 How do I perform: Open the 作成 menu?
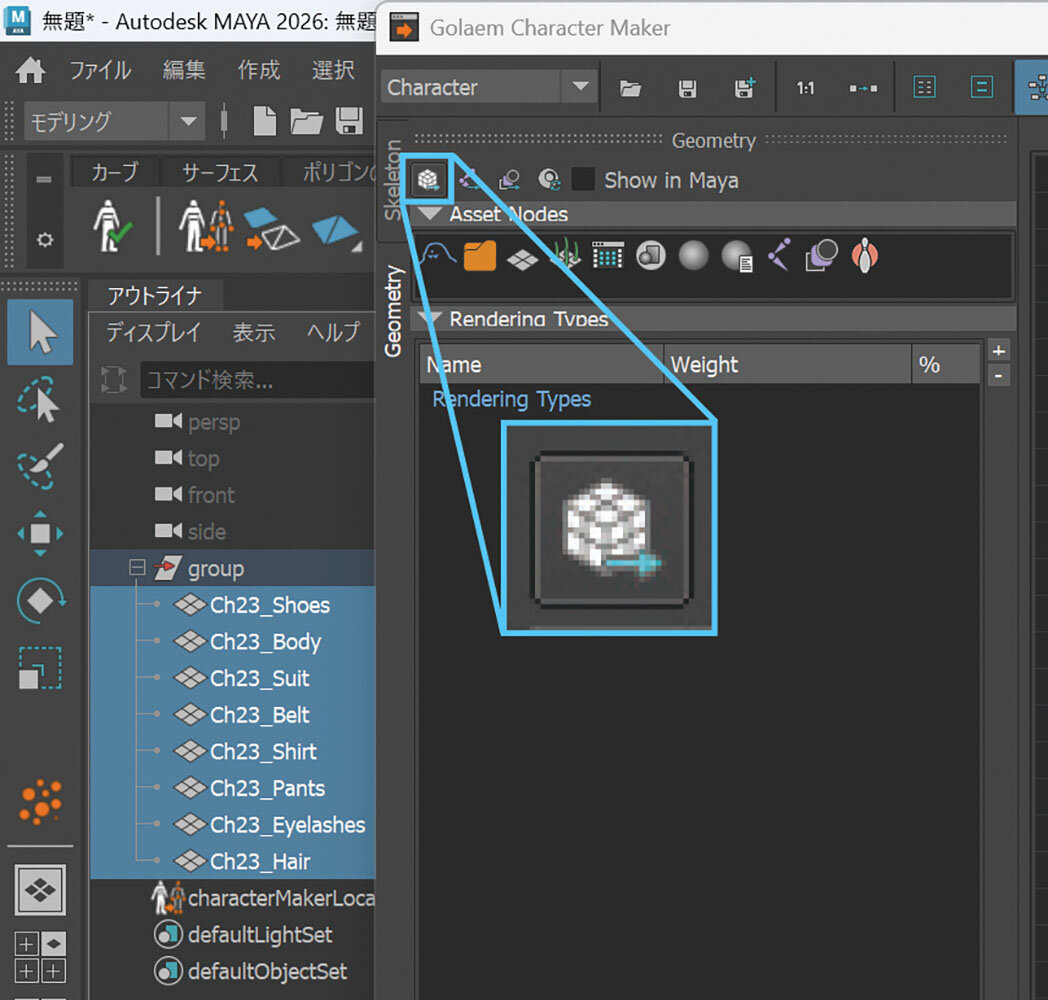click(259, 70)
